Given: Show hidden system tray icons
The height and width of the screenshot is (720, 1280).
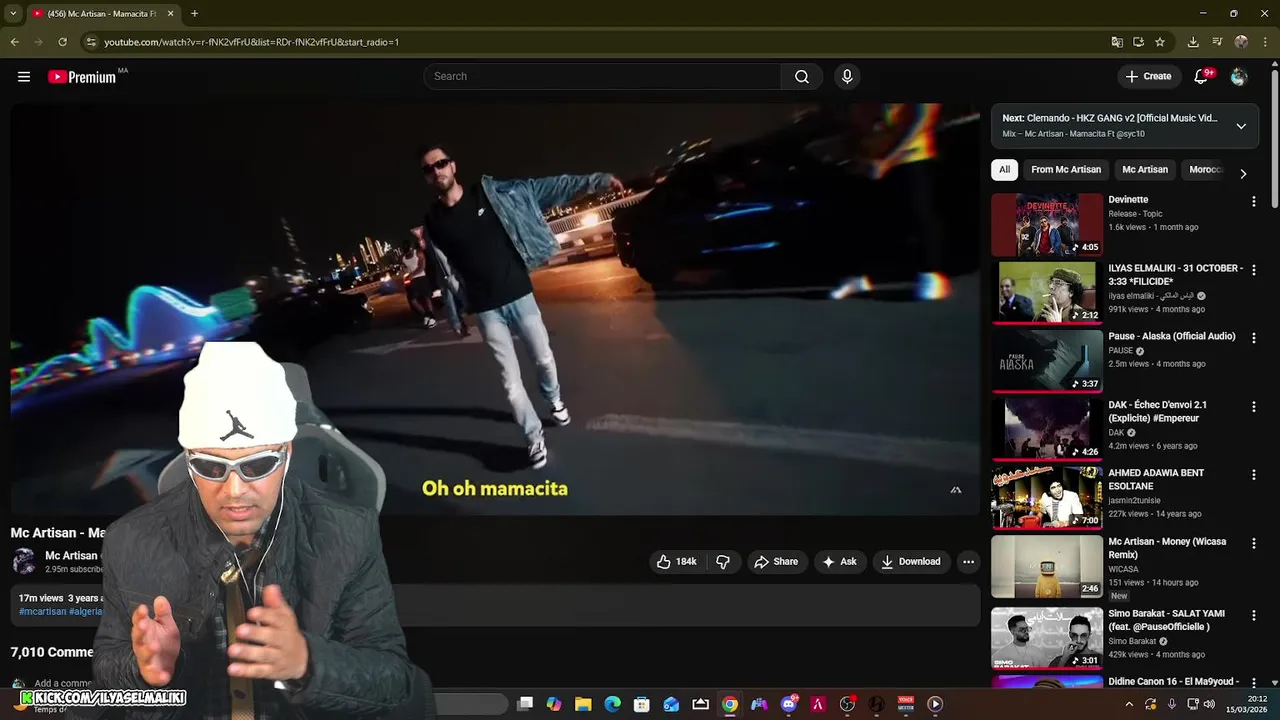Looking at the screenshot, I should [1129, 704].
